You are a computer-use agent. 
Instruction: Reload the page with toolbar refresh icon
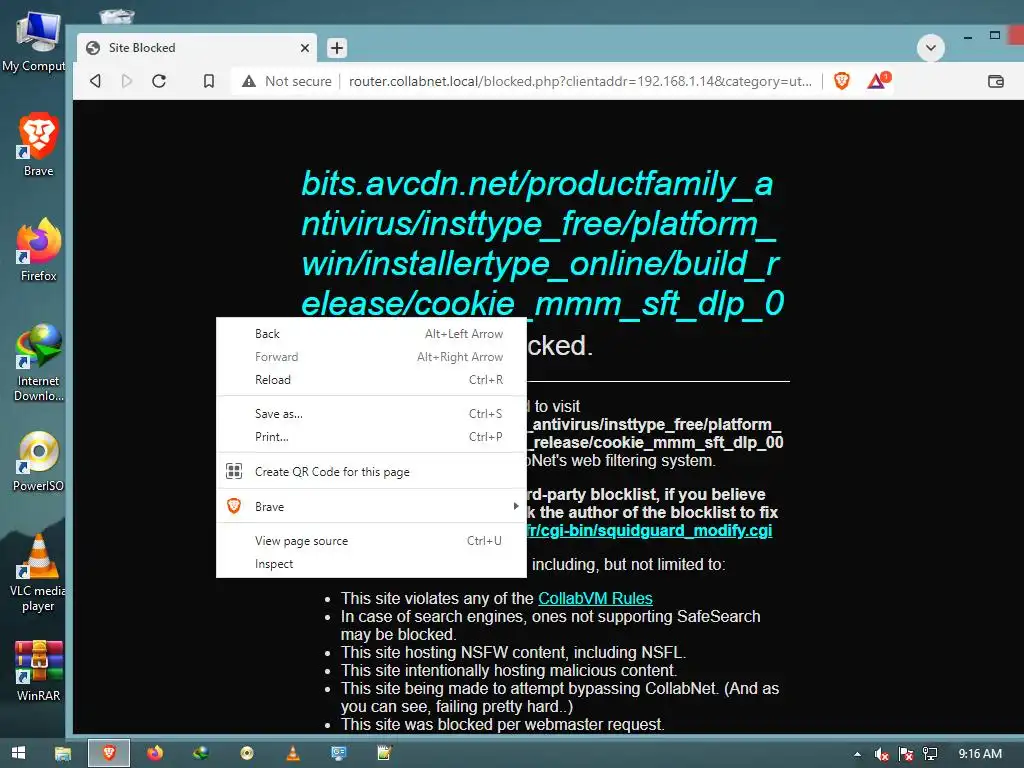[x=159, y=81]
